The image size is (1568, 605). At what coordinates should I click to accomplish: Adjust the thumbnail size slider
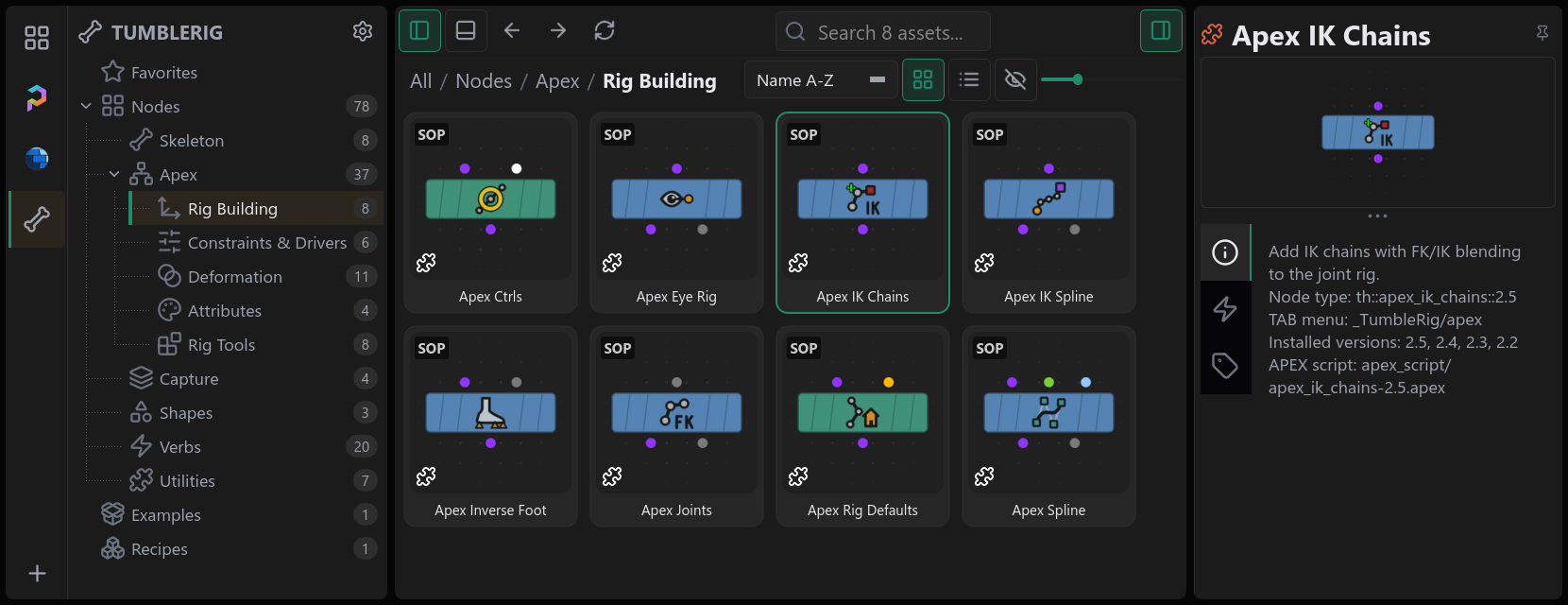[1078, 80]
